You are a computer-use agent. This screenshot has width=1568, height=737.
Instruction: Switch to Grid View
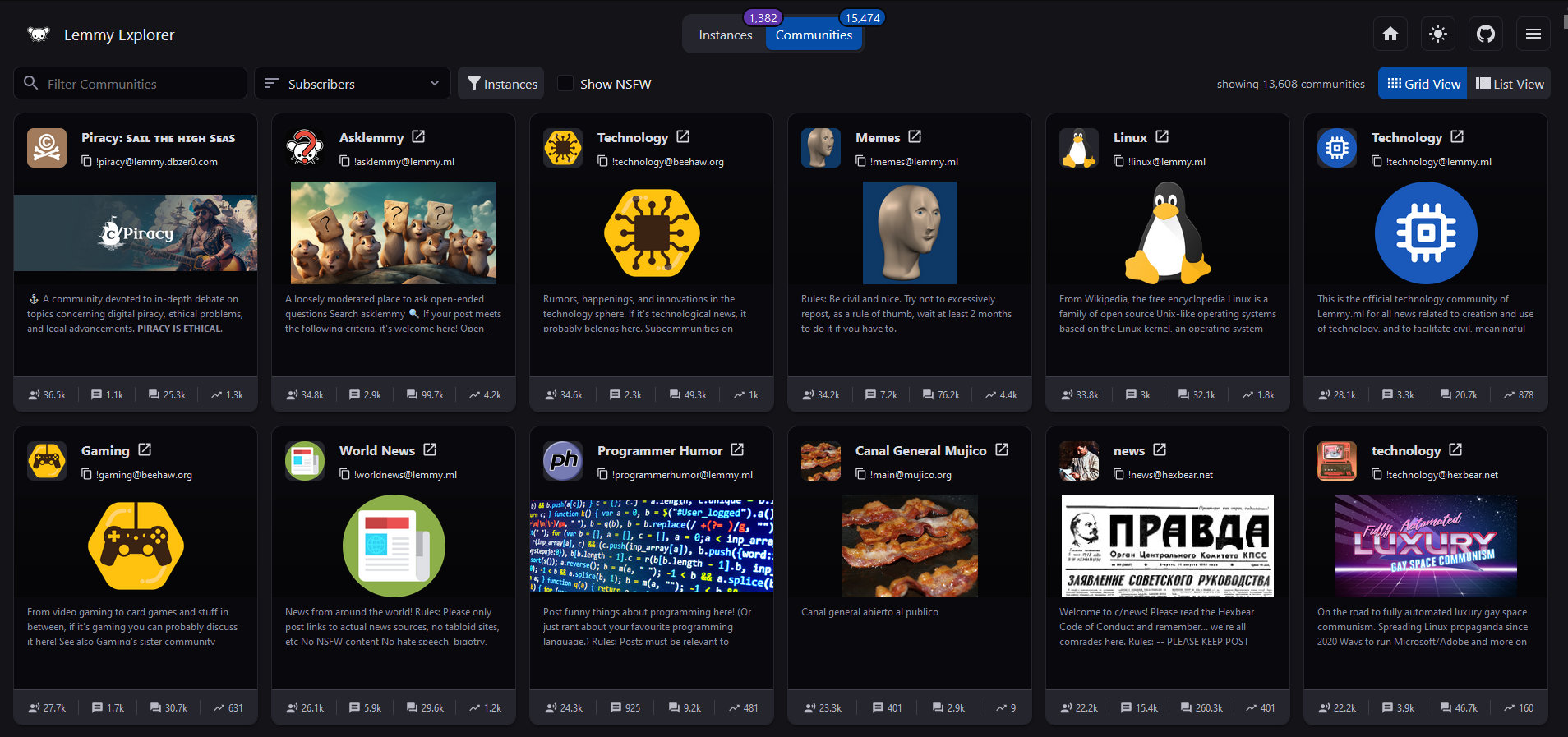point(1423,83)
